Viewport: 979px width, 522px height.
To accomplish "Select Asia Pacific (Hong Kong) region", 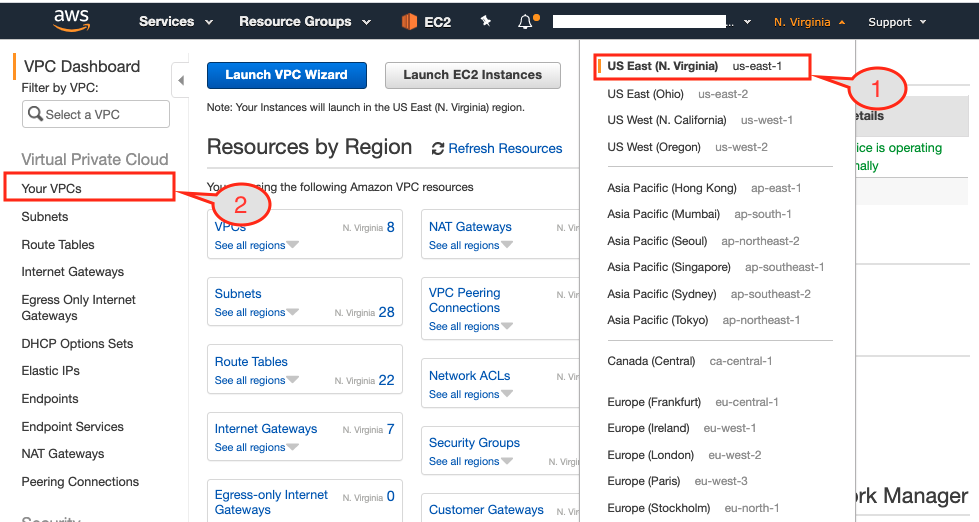I will point(704,188).
